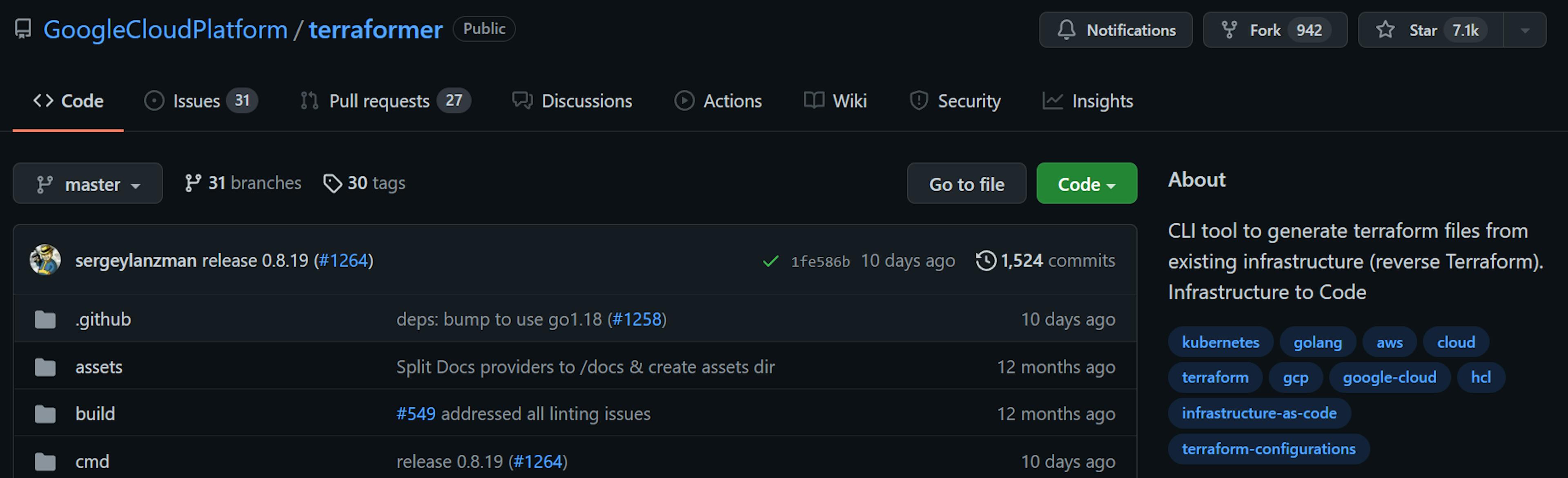Select the infrastructure-as-code topic tag

point(1259,413)
